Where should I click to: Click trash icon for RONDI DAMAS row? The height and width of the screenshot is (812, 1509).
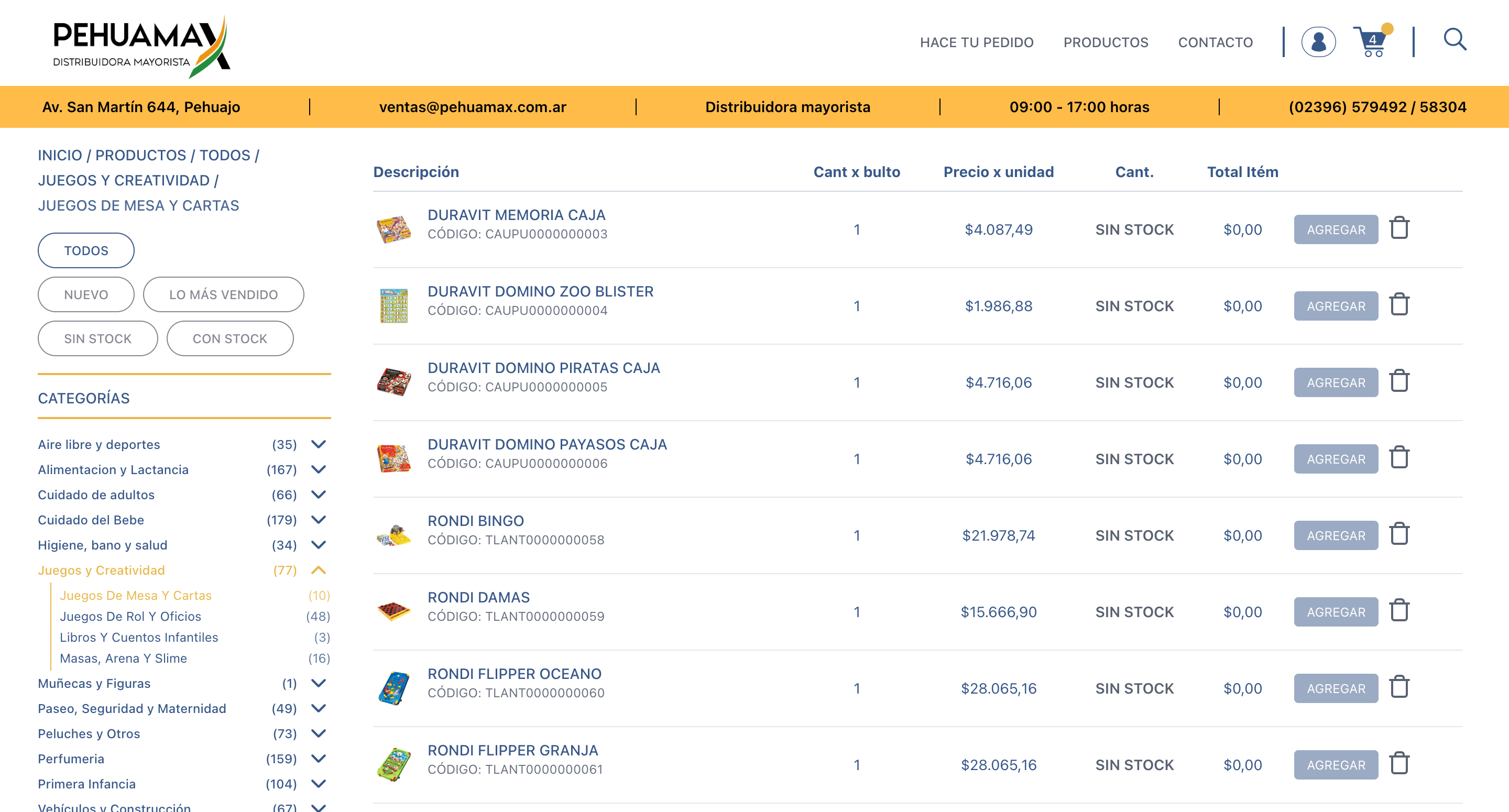point(1399,610)
